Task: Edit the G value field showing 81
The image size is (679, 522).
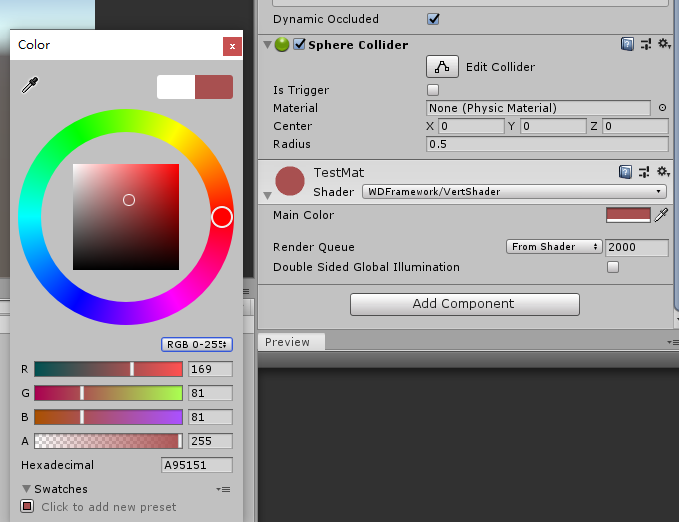Action: [210, 393]
